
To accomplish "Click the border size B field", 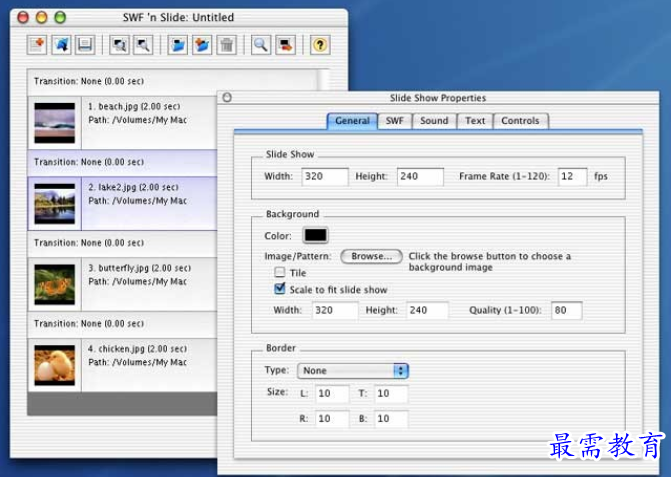I will pyautogui.click(x=391, y=419).
